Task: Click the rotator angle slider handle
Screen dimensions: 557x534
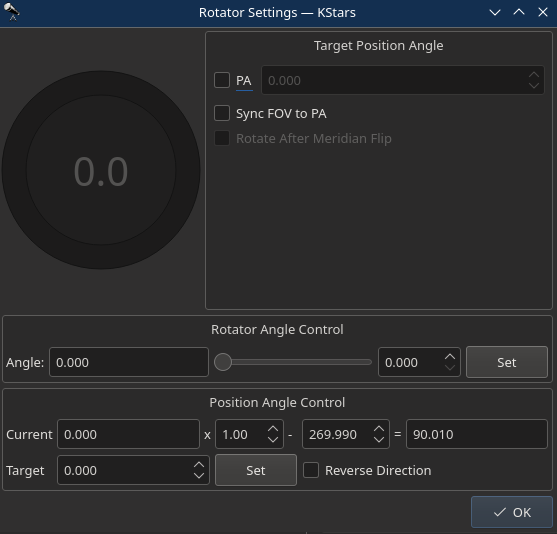Action: [x=223, y=362]
